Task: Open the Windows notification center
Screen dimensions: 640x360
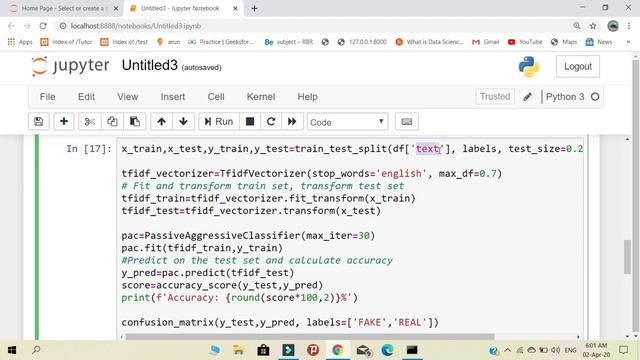Action: click(623, 350)
